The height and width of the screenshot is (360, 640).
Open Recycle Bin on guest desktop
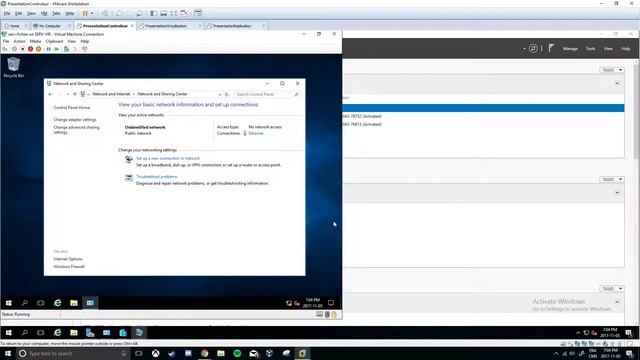[13, 67]
